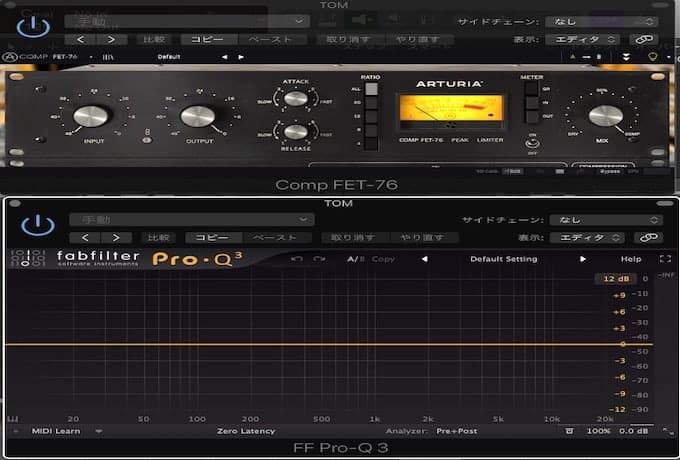The height and width of the screenshot is (460, 680).
Task: Open Analyzer Pre+Post settings
Action: (457, 431)
